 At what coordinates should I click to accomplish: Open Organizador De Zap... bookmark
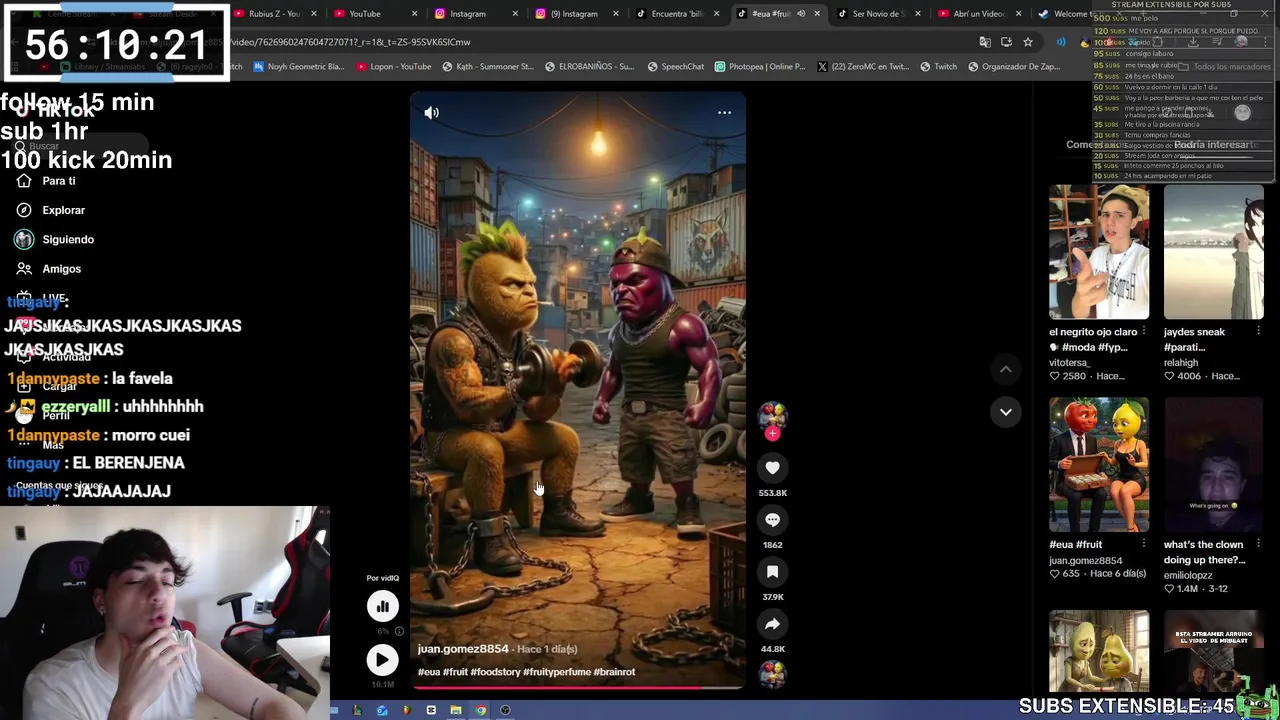click(1013, 67)
